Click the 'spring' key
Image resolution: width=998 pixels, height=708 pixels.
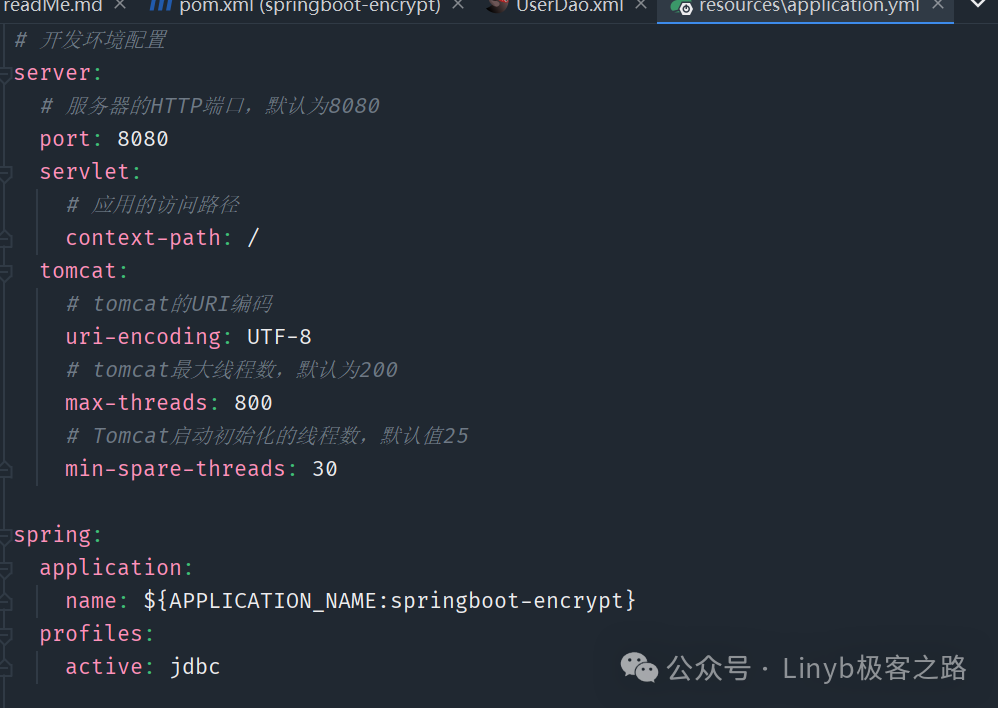click(52, 535)
